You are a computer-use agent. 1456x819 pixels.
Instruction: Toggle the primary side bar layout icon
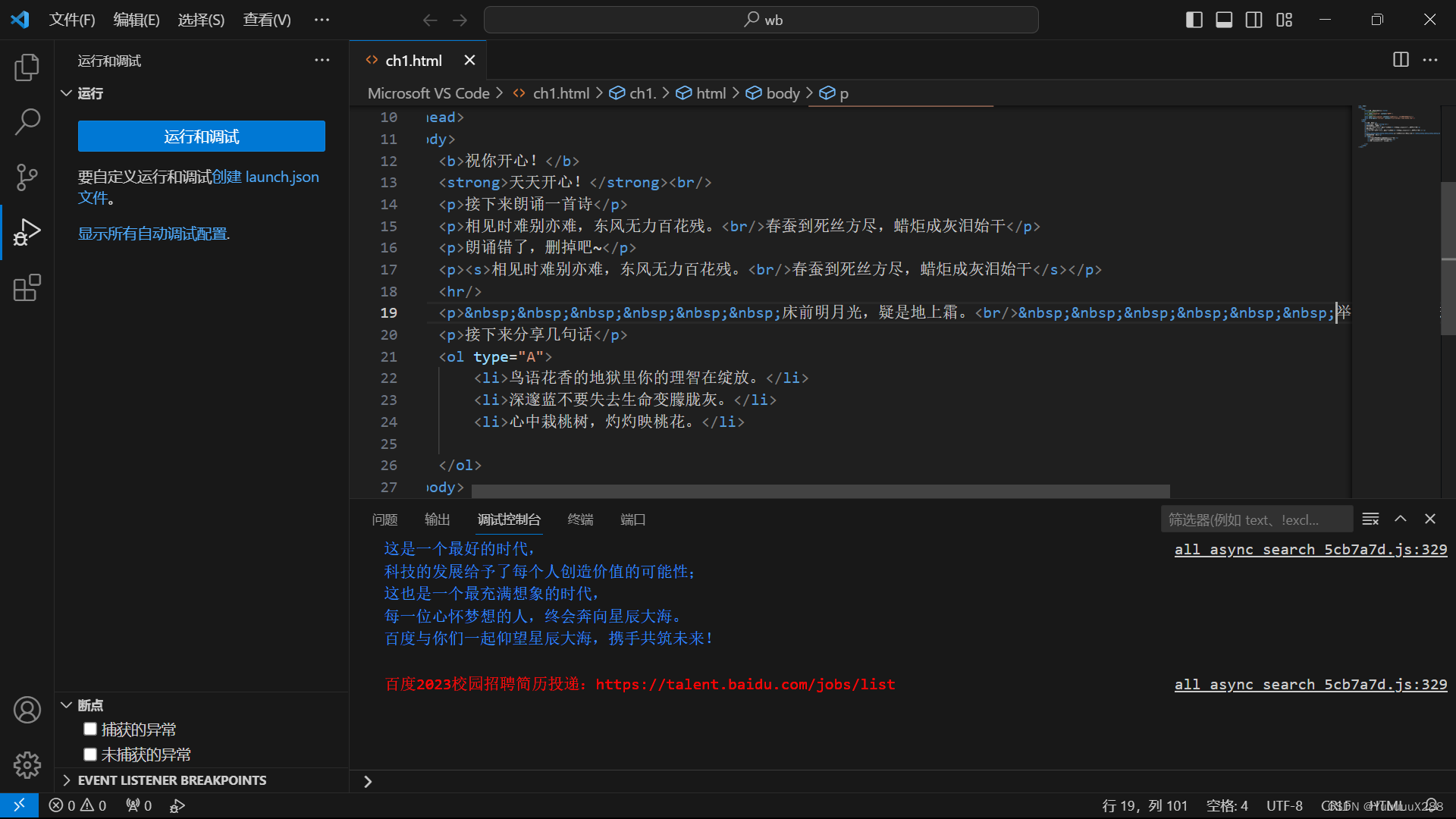pyautogui.click(x=1194, y=20)
